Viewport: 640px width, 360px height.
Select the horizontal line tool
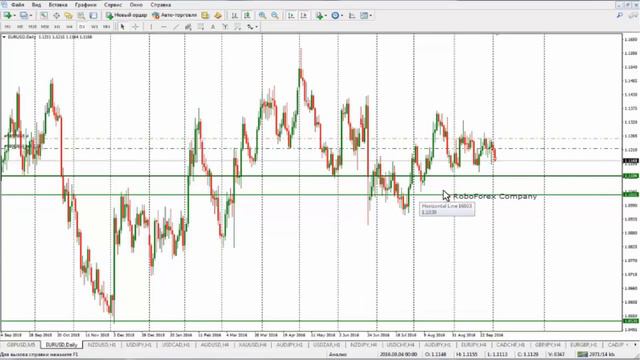point(164,27)
